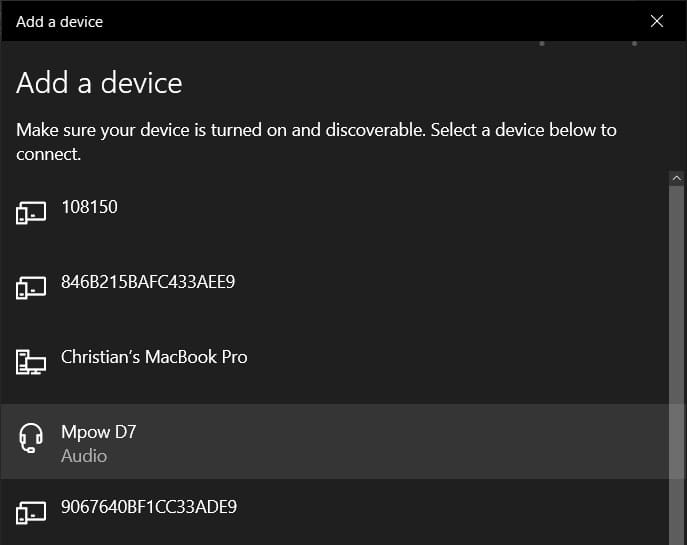This screenshot has width=687, height=545.
Task: Click the Audio label under Mpow D7
Action: pyautogui.click(x=84, y=456)
